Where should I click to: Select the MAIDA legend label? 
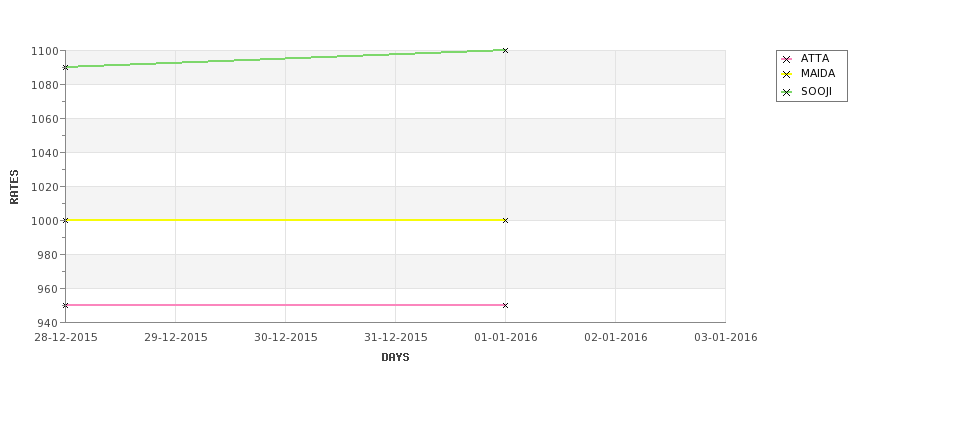[818, 73]
